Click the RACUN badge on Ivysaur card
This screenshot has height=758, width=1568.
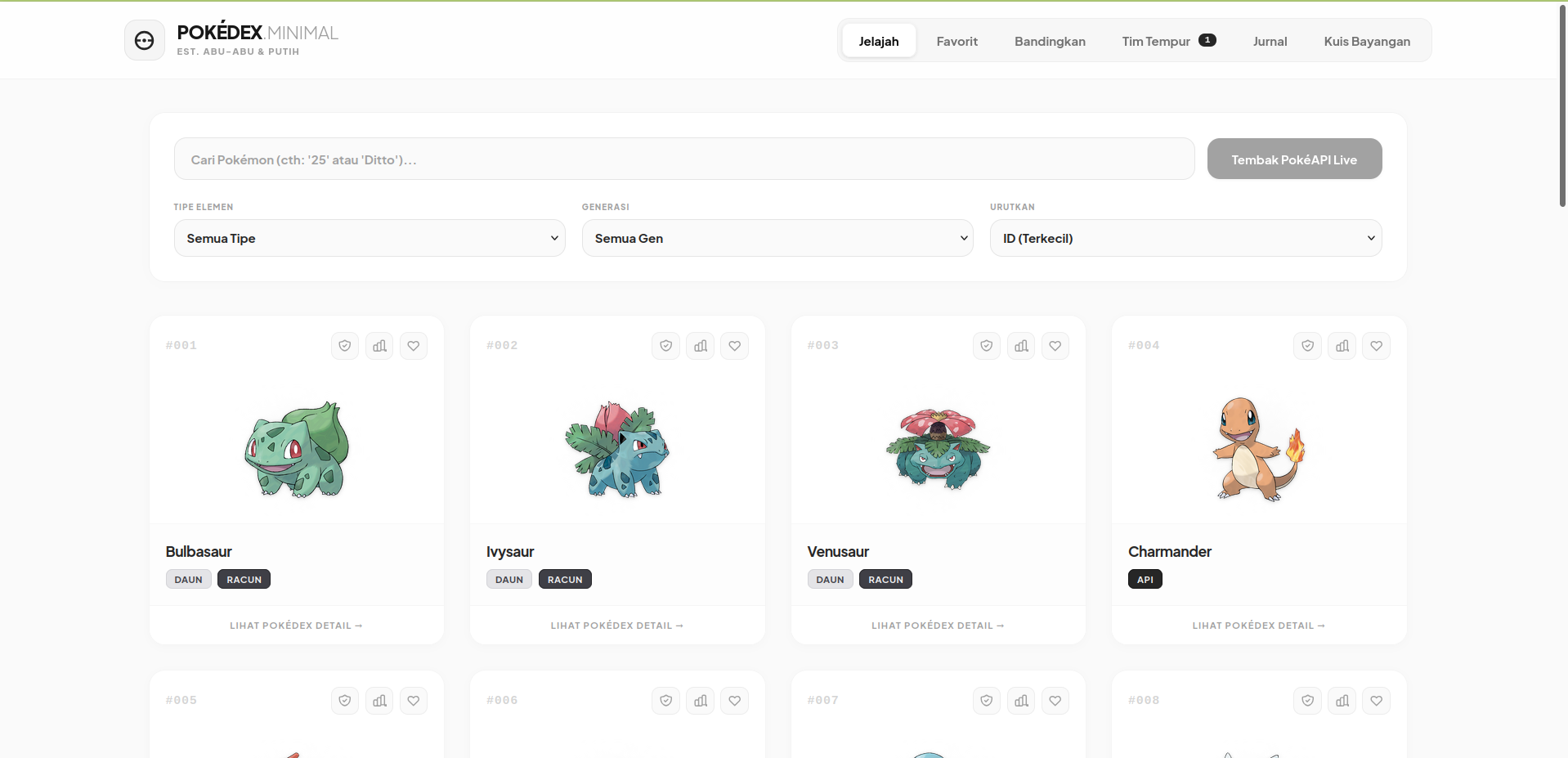tap(565, 580)
